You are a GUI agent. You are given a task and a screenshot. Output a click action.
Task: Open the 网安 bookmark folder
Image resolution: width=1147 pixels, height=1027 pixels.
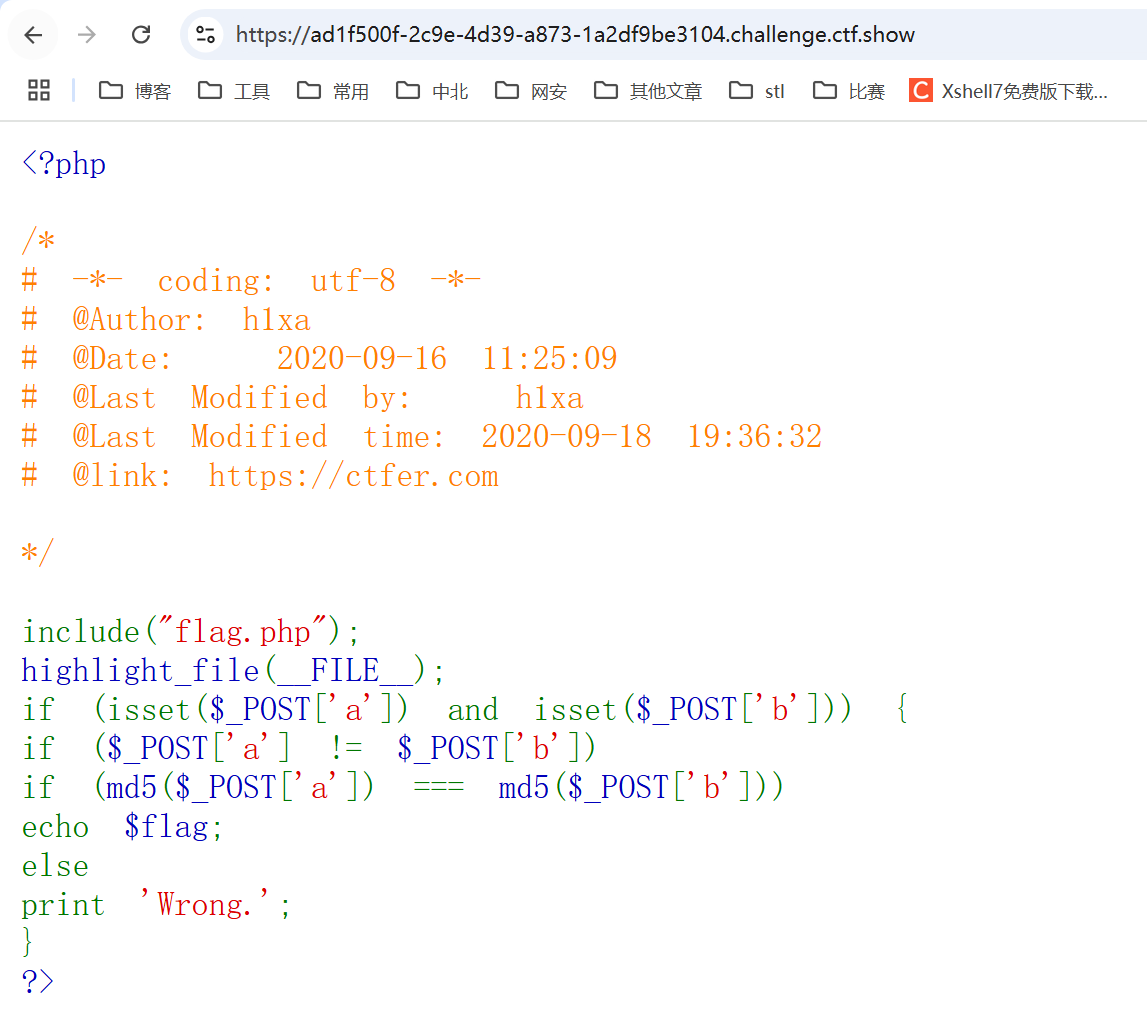[x=531, y=91]
